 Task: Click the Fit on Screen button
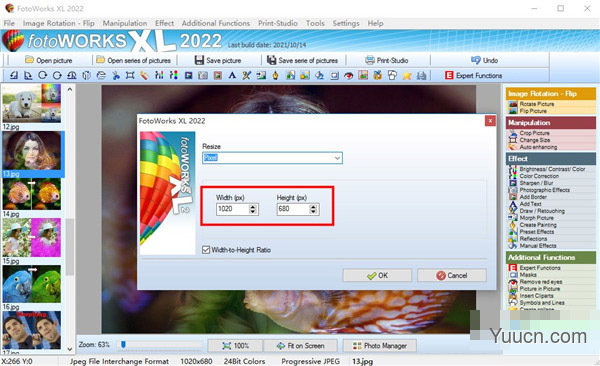pyautogui.click(x=300, y=346)
